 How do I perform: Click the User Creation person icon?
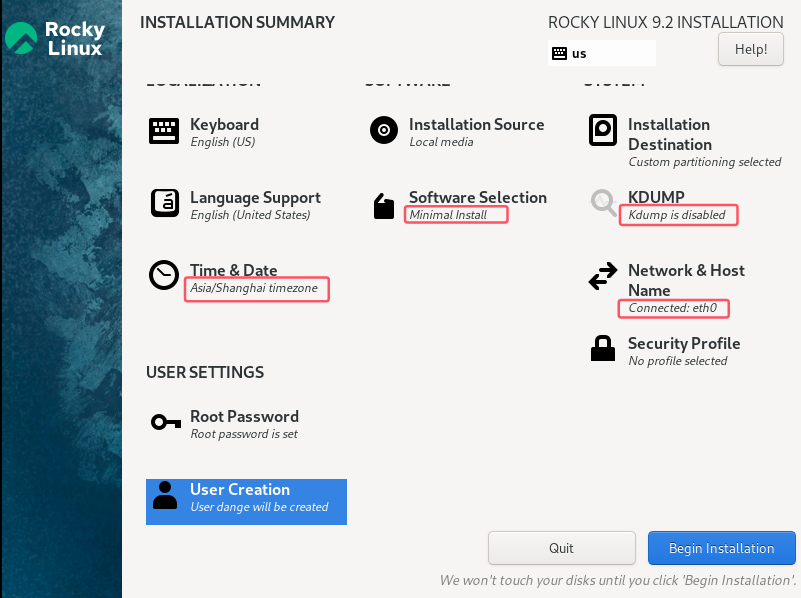click(164, 495)
